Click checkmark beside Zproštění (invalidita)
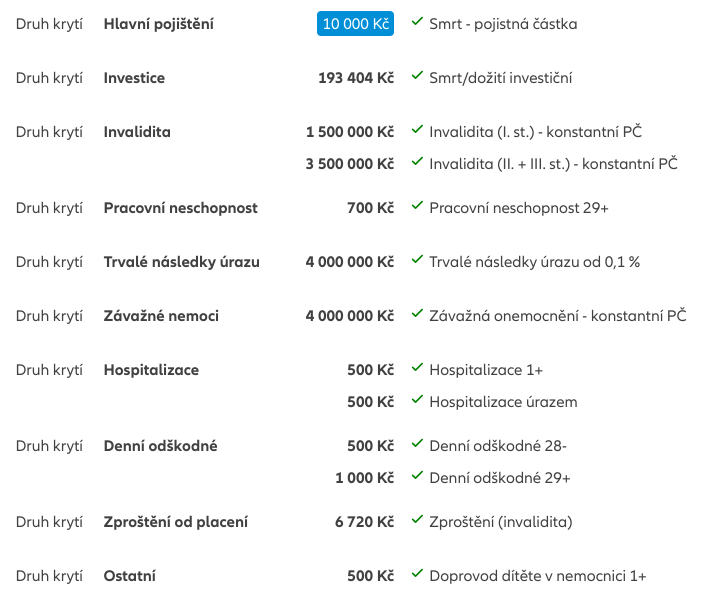 [417, 520]
